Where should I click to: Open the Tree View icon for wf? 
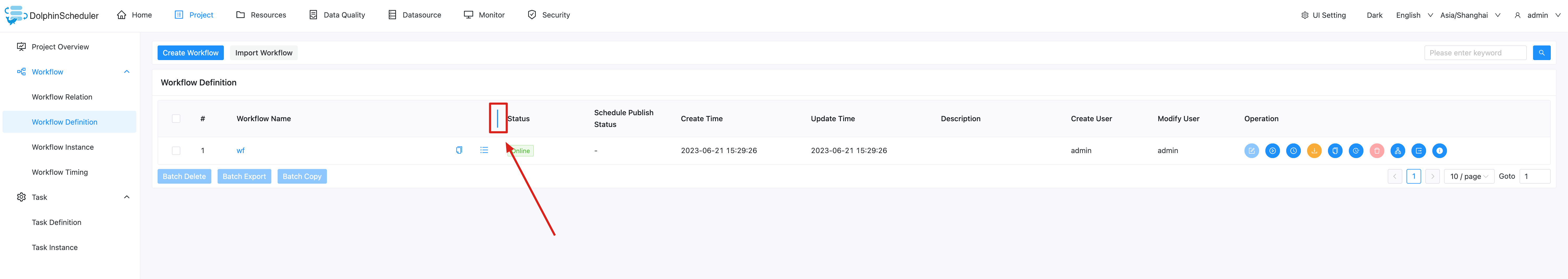coord(1398,150)
